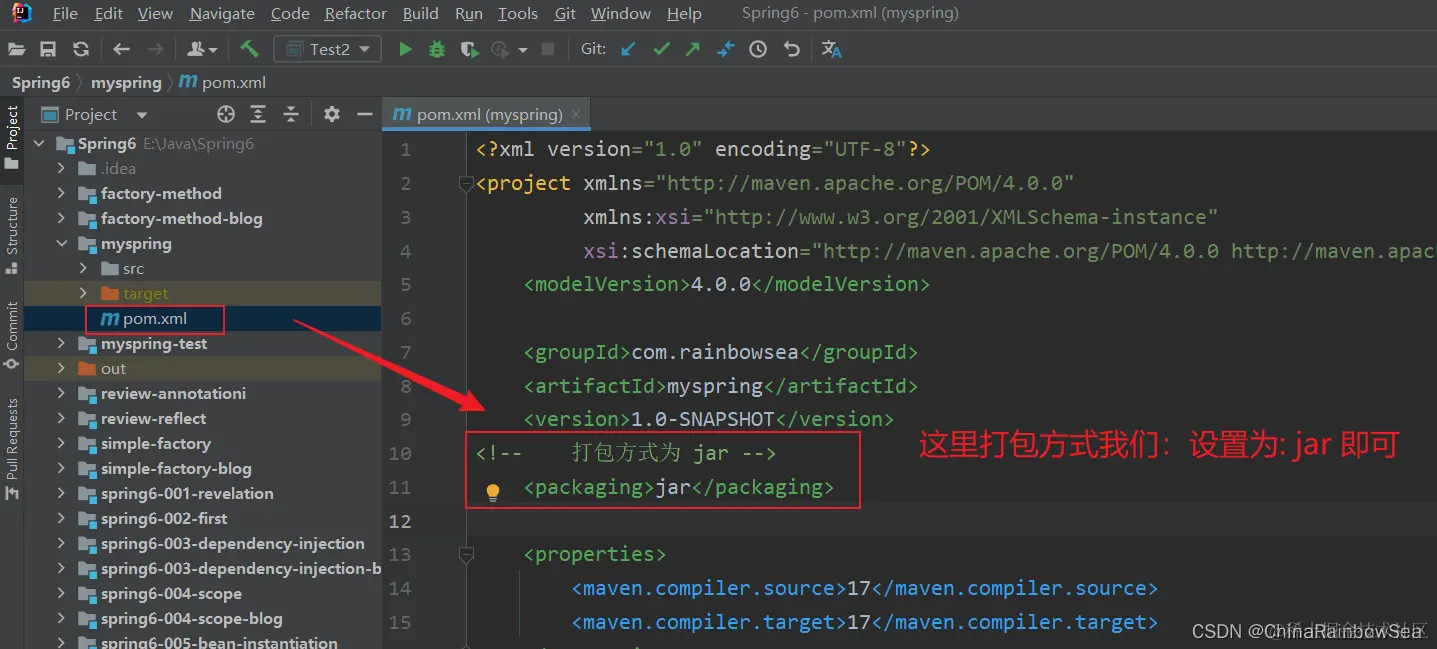Toggle the Structure tool window side tab
Viewport: 1437px width, 649px height.
pos(12,235)
